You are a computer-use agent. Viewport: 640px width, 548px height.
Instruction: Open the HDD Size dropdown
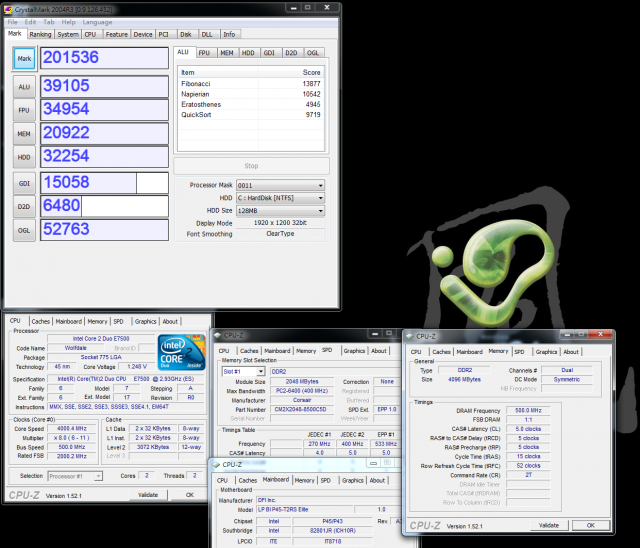[x=280, y=211]
